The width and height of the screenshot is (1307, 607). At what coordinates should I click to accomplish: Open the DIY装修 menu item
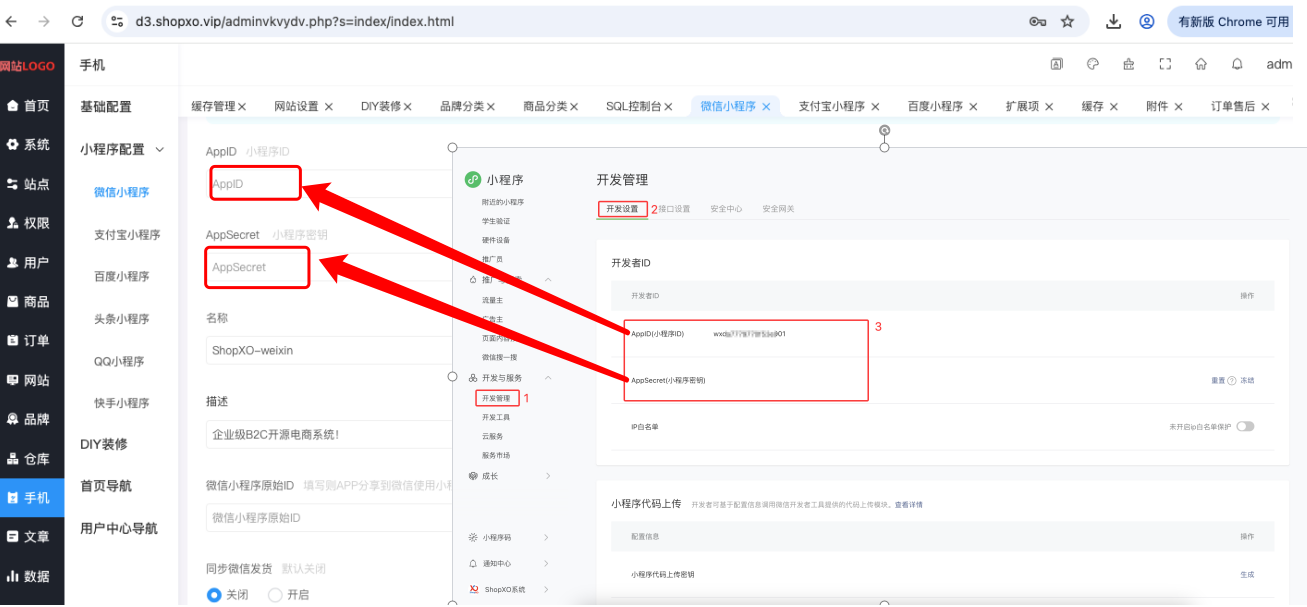(x=104, y=444)
